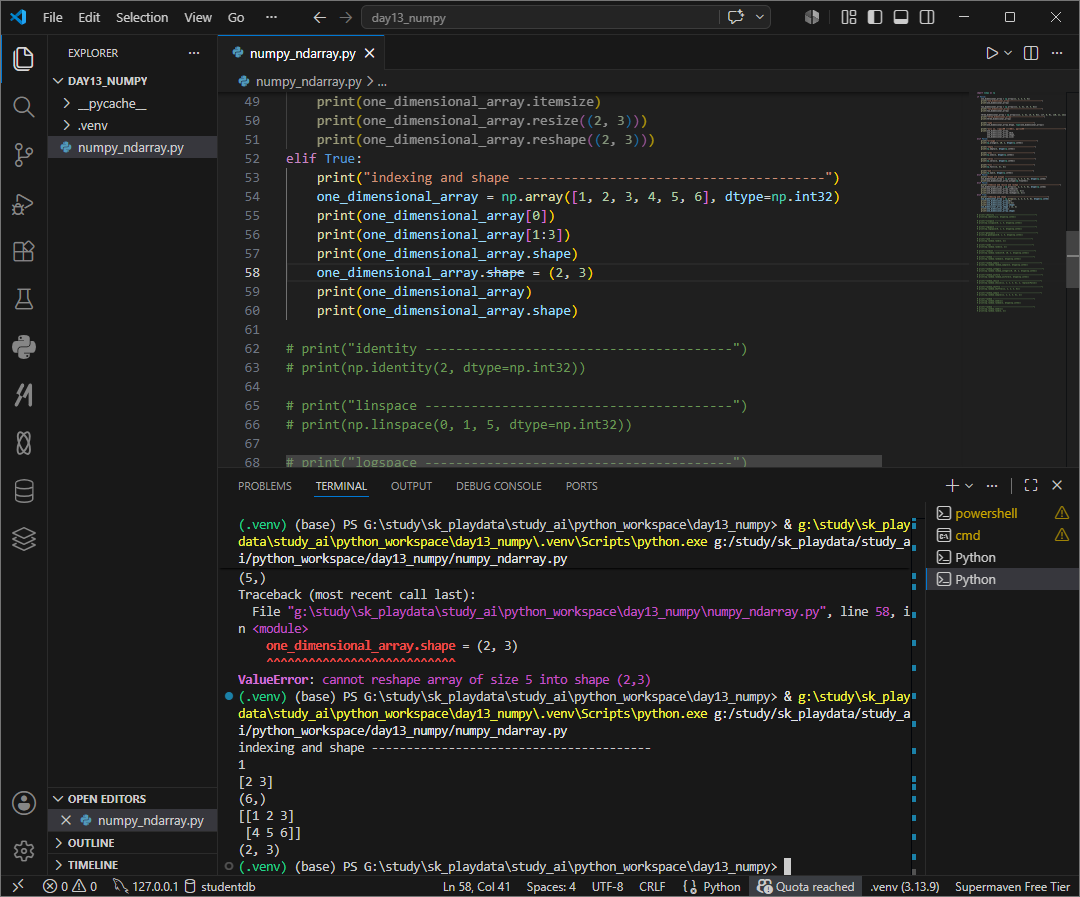
Task: Maximize the terminal panel size
Action: pos(1031,486)
